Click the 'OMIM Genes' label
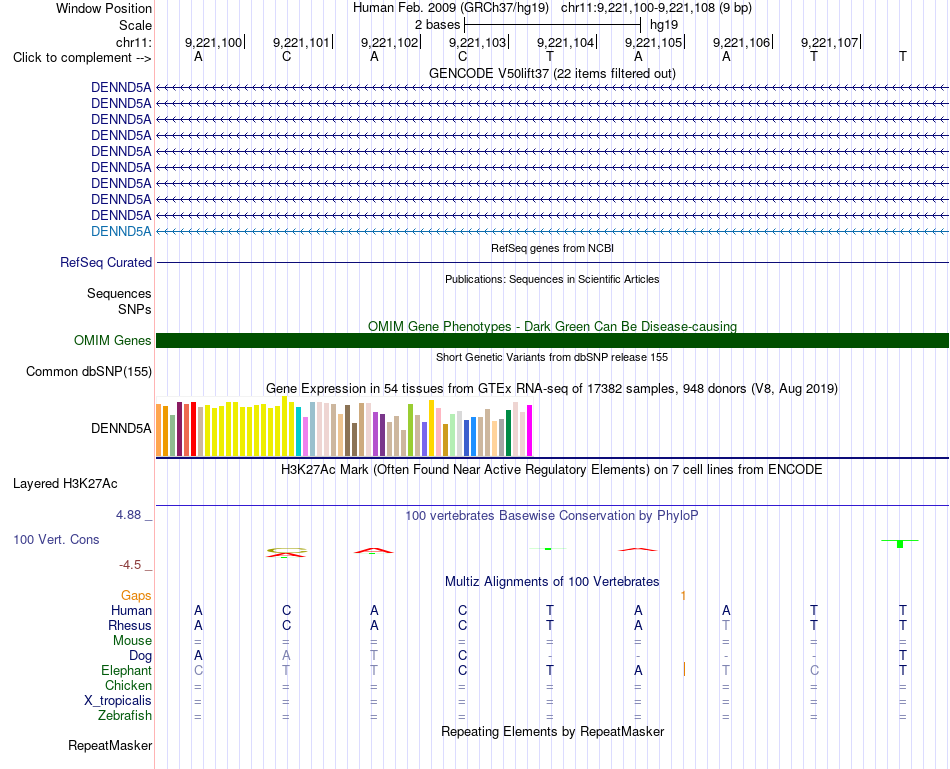The height and width of the screenshot is (769, 950). (112, 341)
